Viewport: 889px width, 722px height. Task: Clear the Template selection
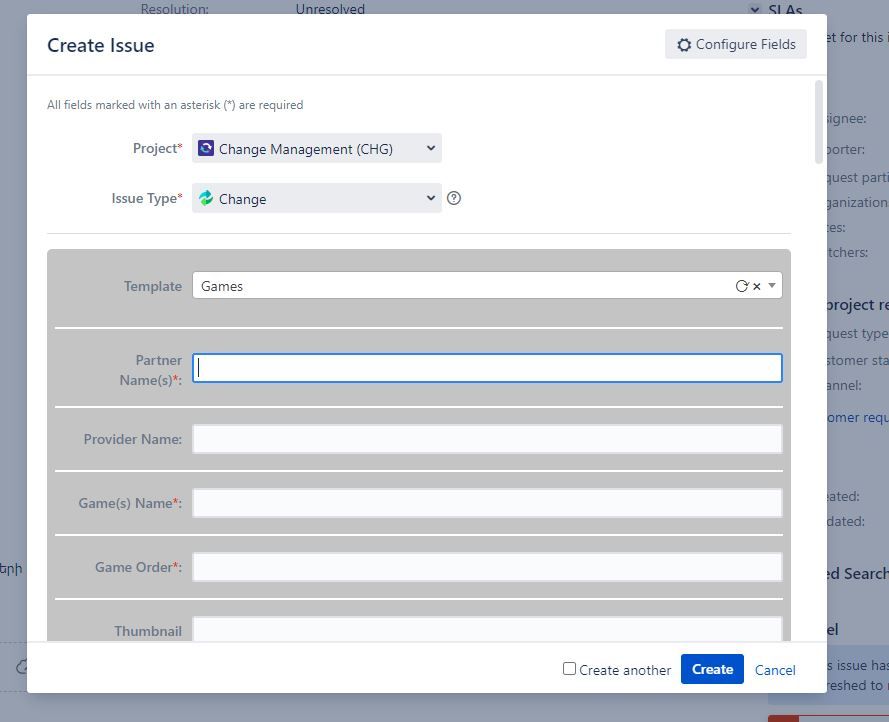756,287
